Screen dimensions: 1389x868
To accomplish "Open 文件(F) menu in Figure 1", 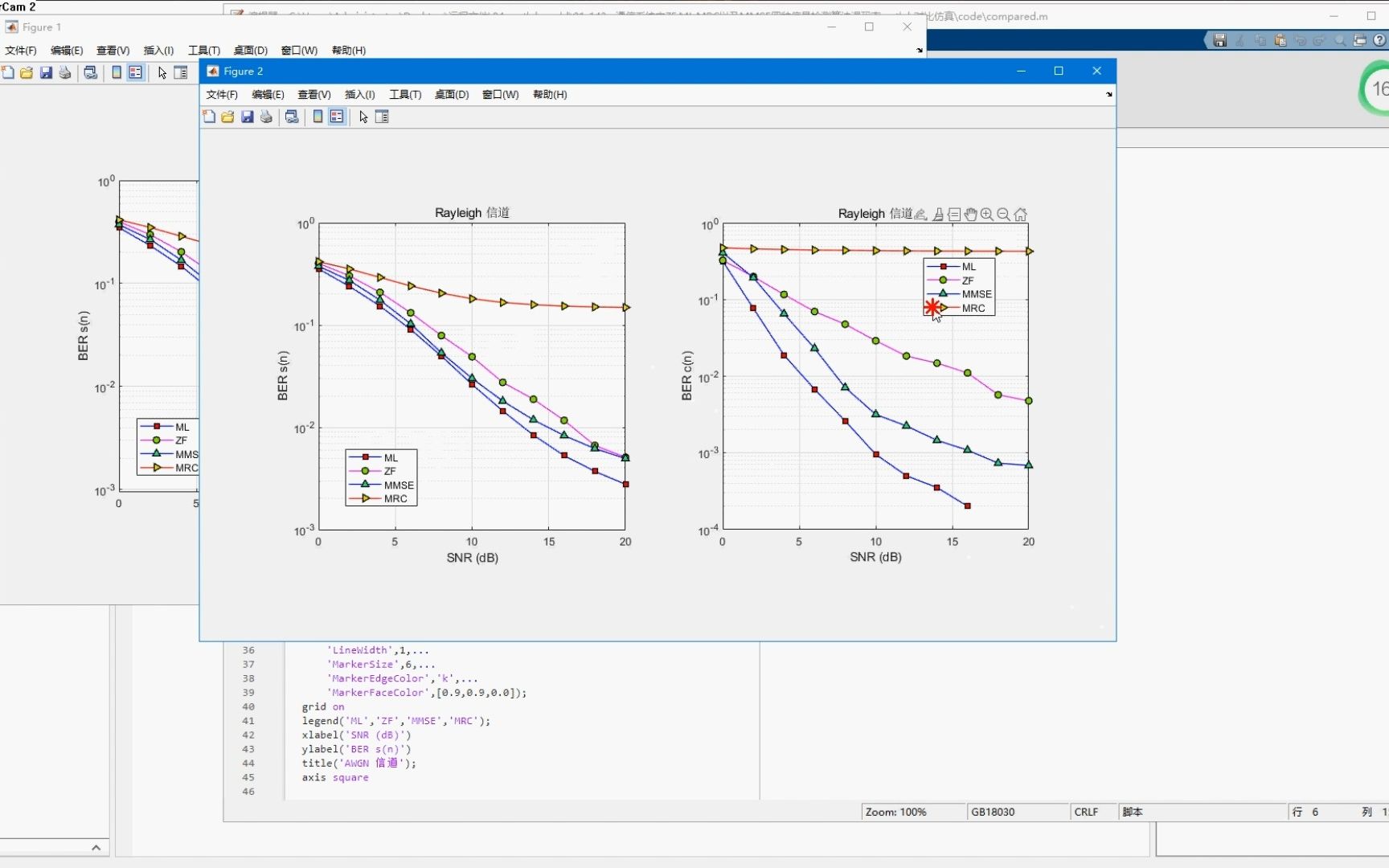I will tap(21, 51).
